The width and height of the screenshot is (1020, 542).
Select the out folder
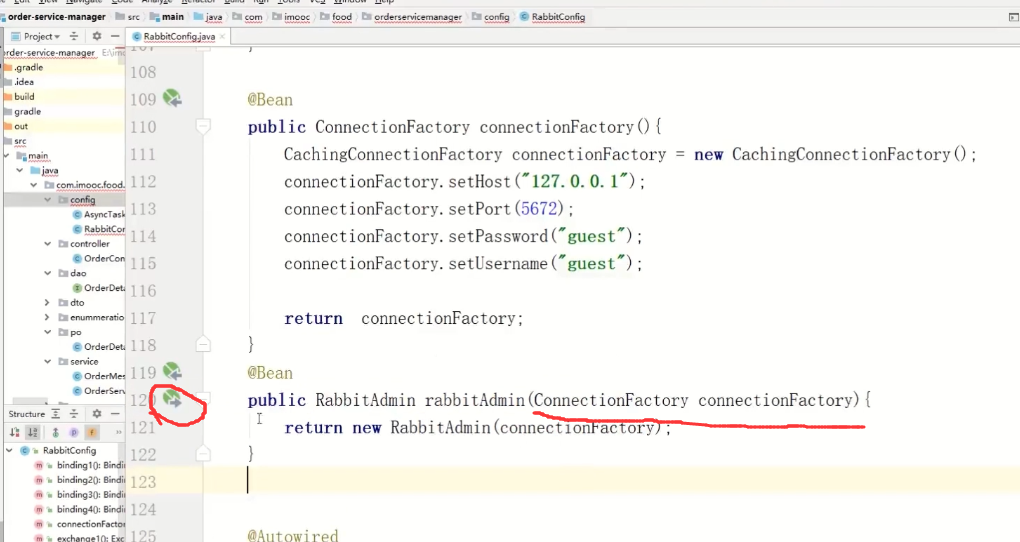pos(16,126)
